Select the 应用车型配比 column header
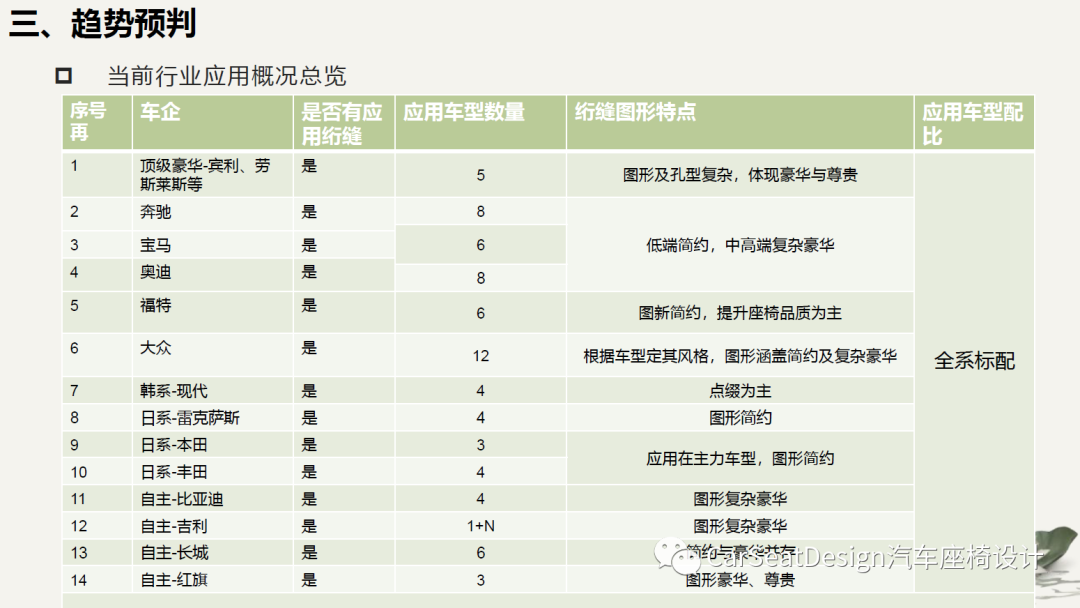 tap(973, 123)
